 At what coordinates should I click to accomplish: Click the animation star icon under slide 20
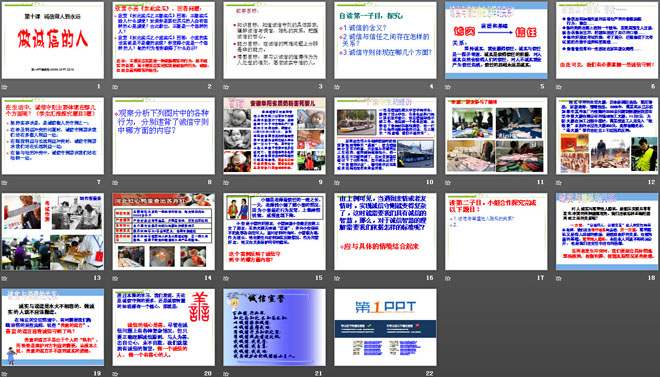(x=115, y=374)
